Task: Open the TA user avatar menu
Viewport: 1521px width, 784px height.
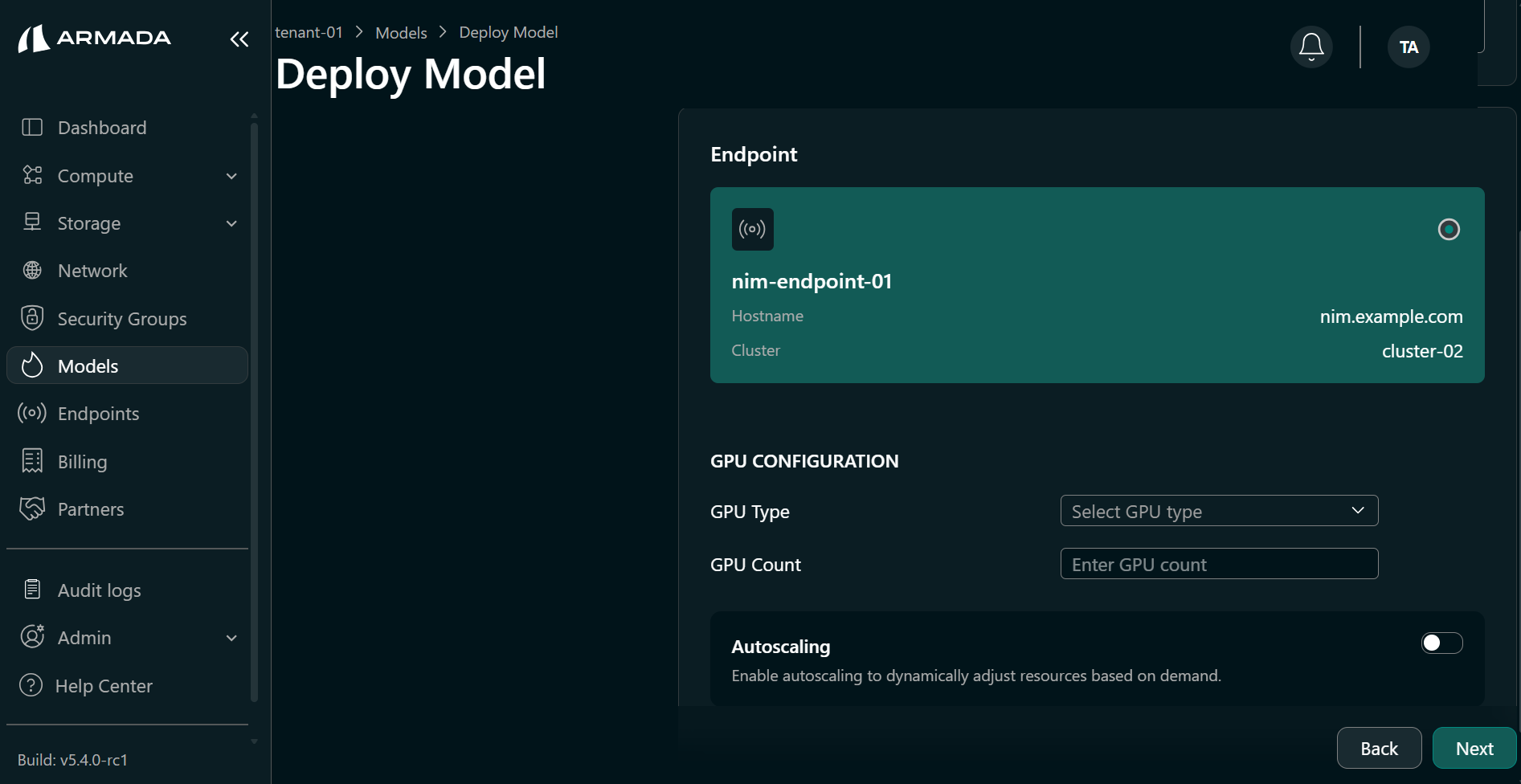Action: 1409,47
